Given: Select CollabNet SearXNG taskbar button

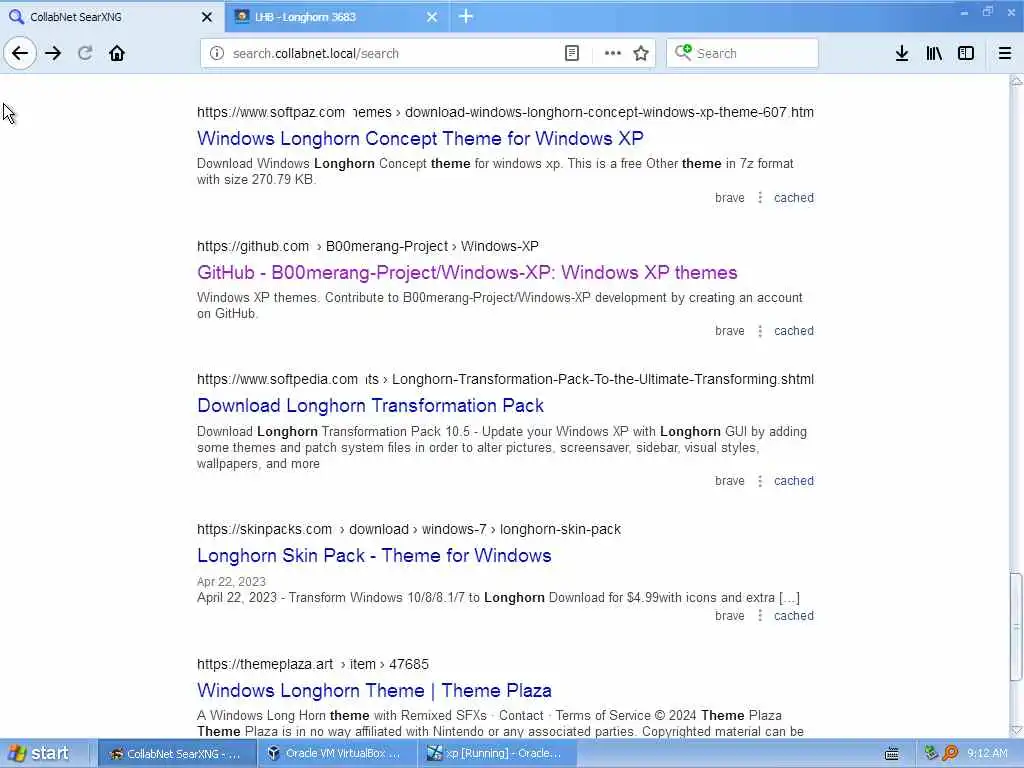Looking at the screenshot, I should 176,754.
